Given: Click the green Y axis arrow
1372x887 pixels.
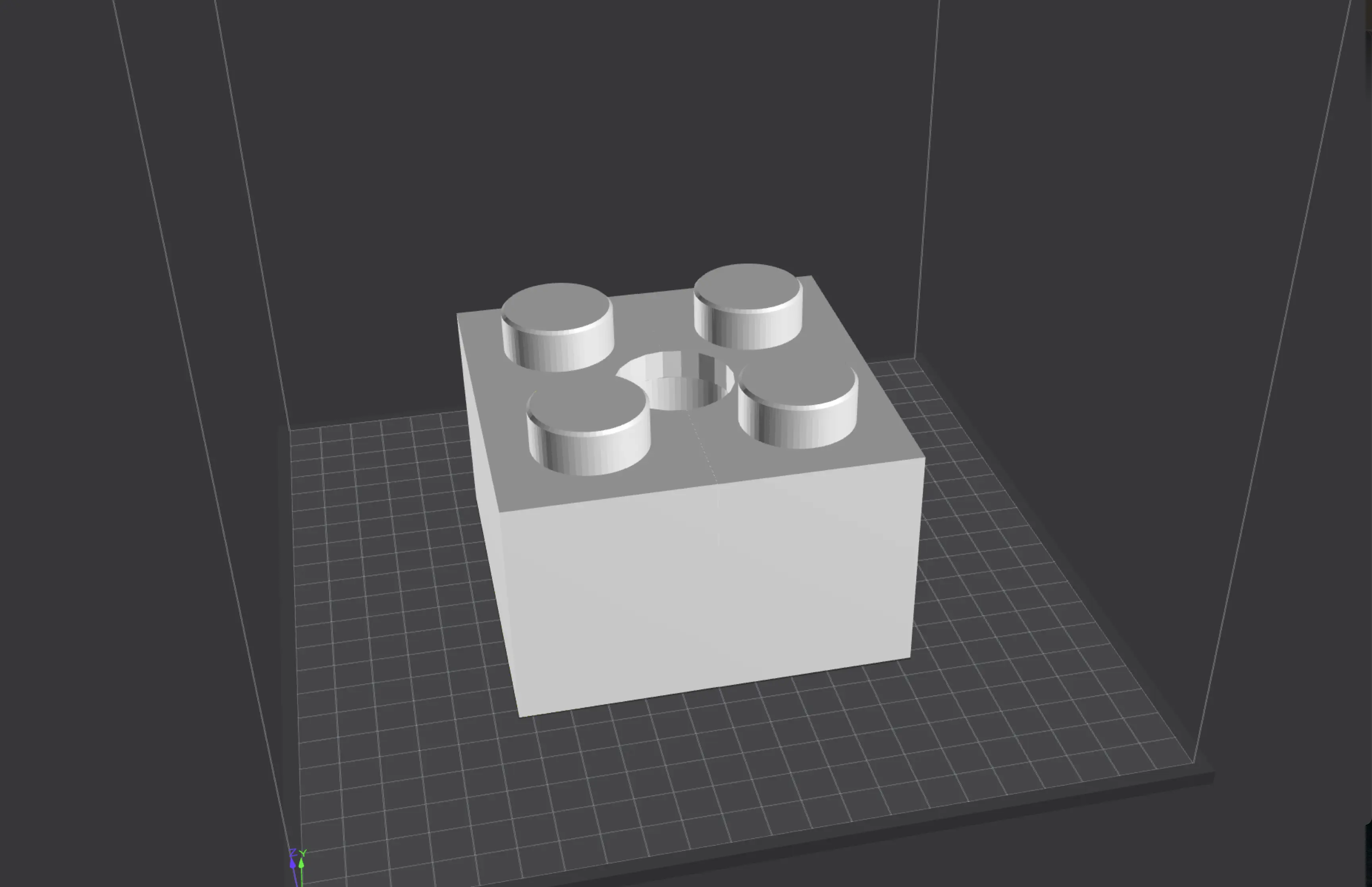Looking at the screenshot, I should pyautogui.click(x=302, y=868).
